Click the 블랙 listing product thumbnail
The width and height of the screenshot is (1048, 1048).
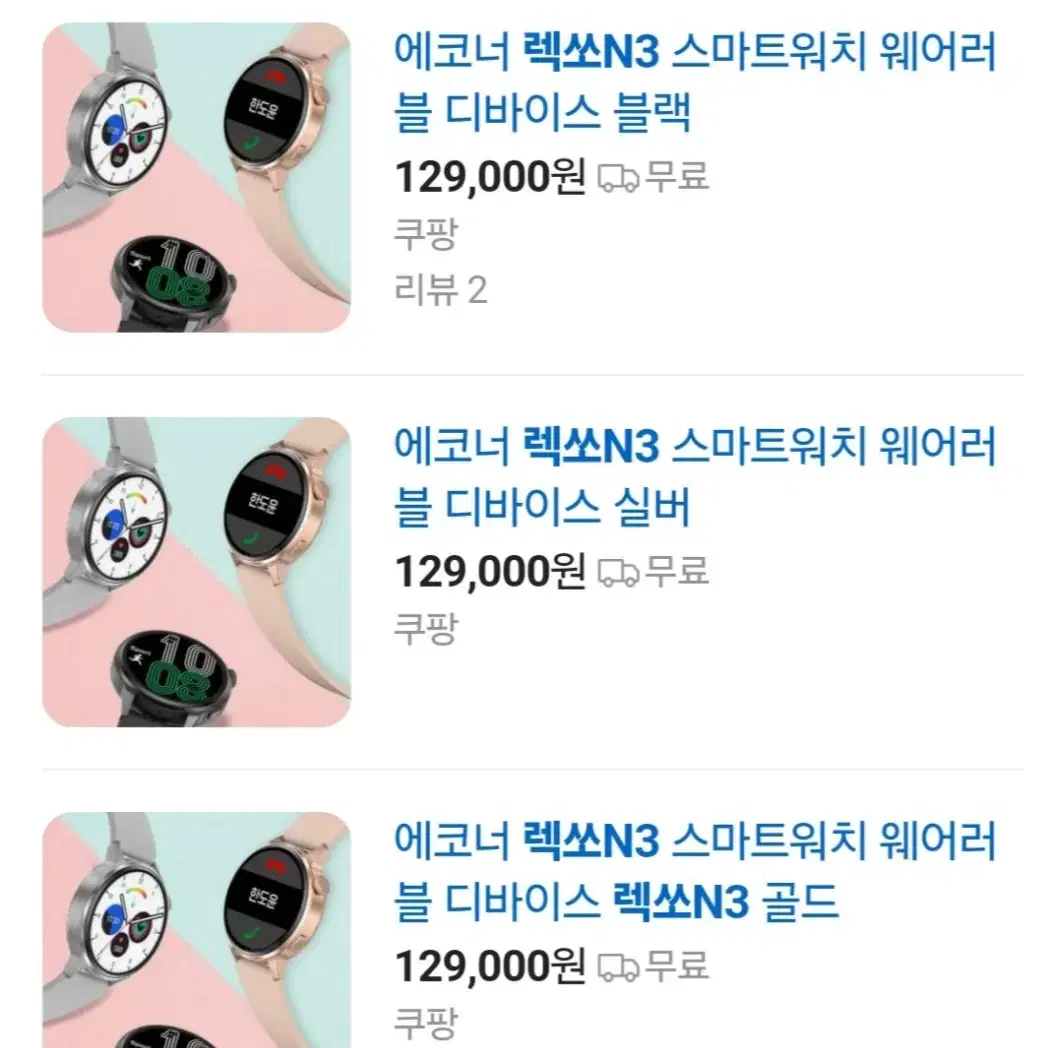pyautogui.click(x=196, y=177)
